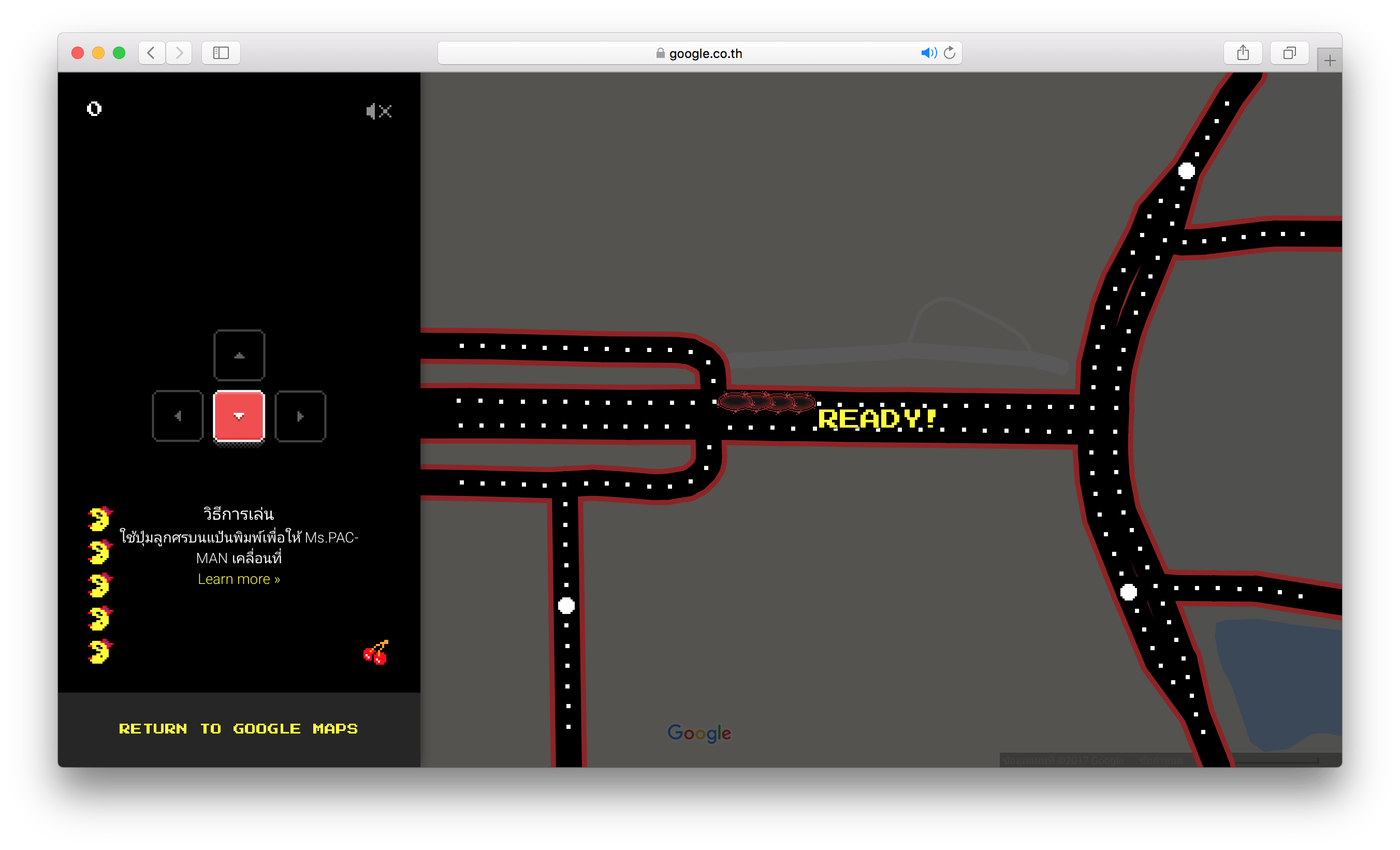This screenshot has width=1400, height=850.
Task: Click the Google logo on map
Action: click(x=699, y=733)
